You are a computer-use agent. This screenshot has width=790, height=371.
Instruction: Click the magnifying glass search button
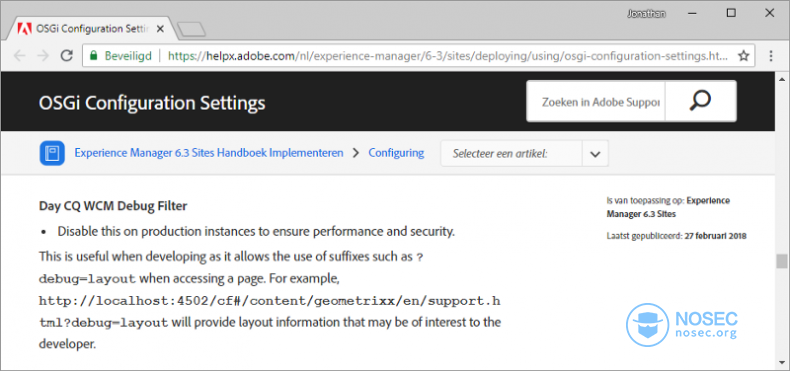click(x=700, y=101)
